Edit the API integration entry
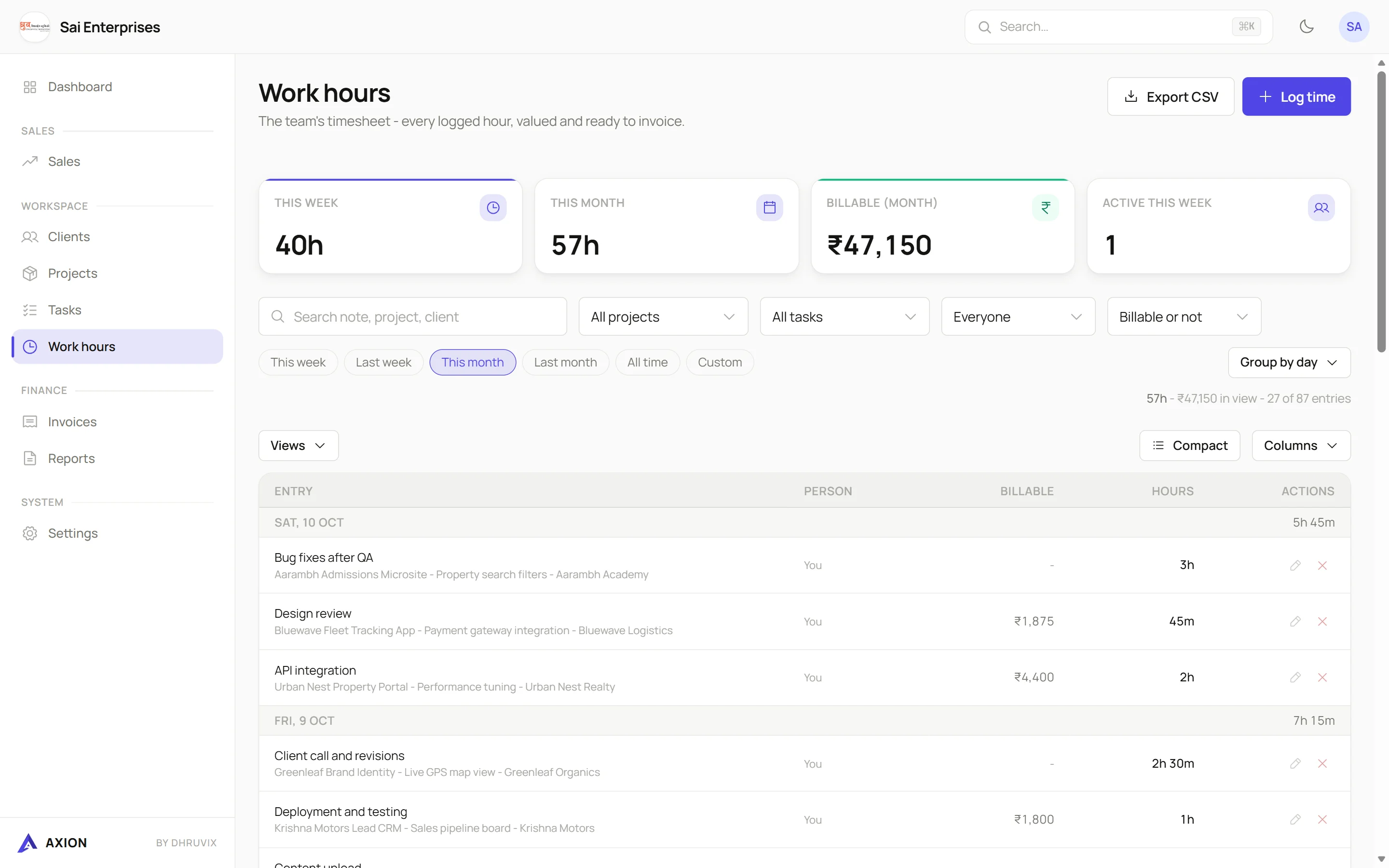1389x868 pixels. coord(1295,678)
